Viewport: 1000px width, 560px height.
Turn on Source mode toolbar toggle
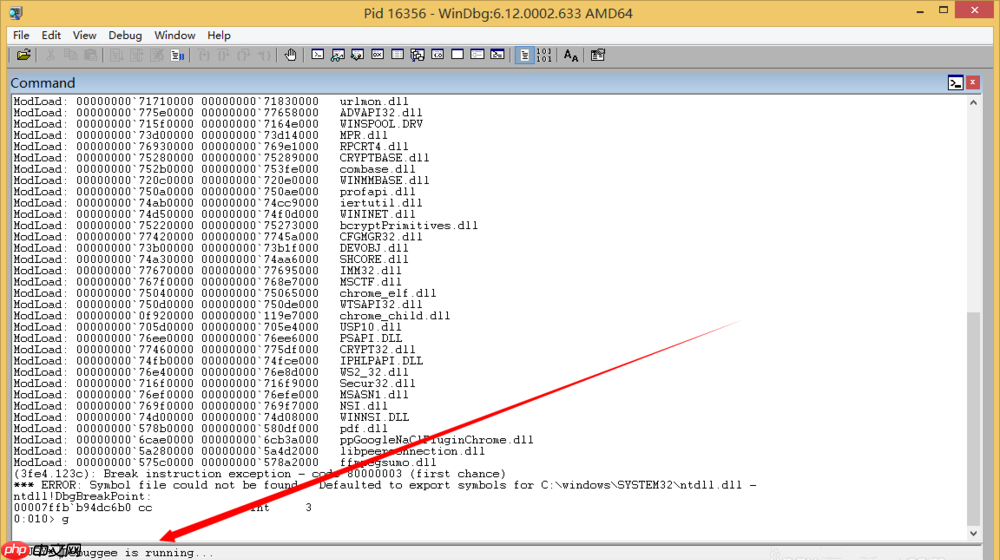524,55
